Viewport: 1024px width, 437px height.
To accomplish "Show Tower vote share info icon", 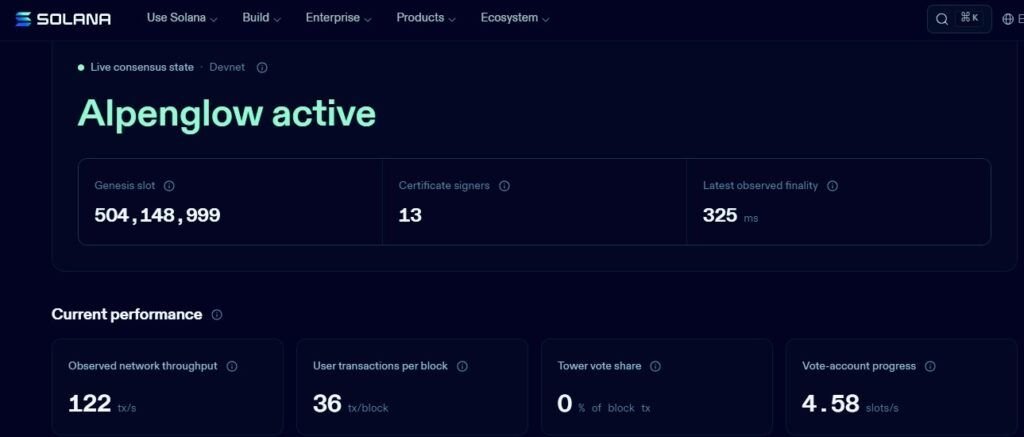I will coord(656,366).
